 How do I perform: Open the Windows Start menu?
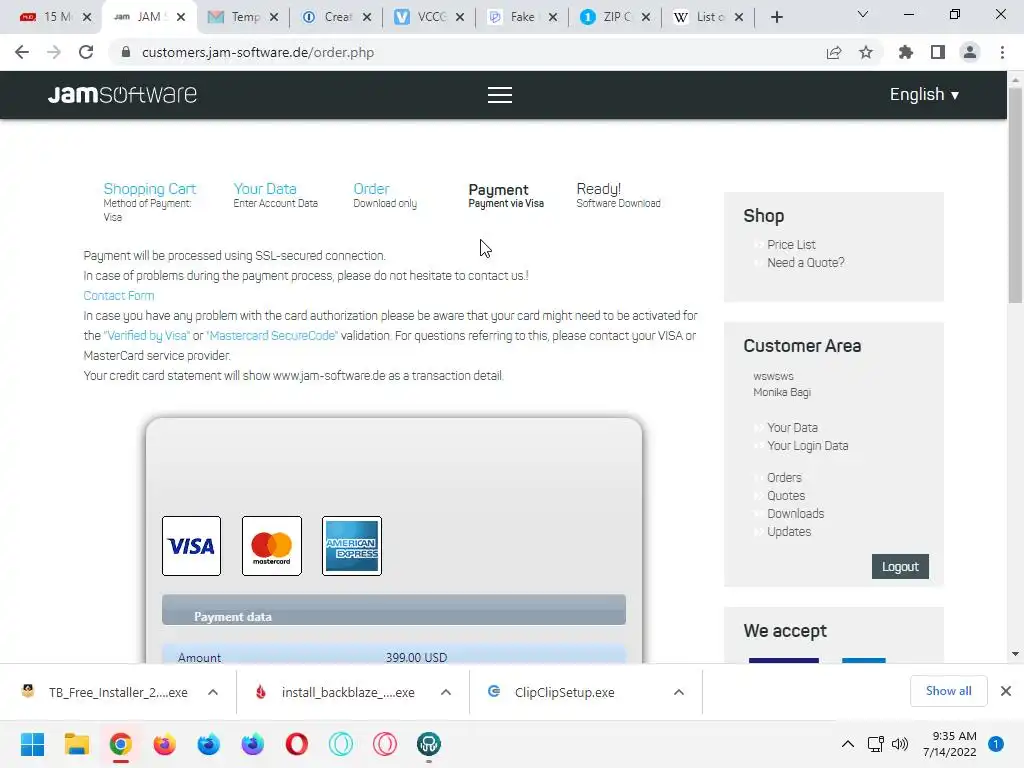point(32,744)
